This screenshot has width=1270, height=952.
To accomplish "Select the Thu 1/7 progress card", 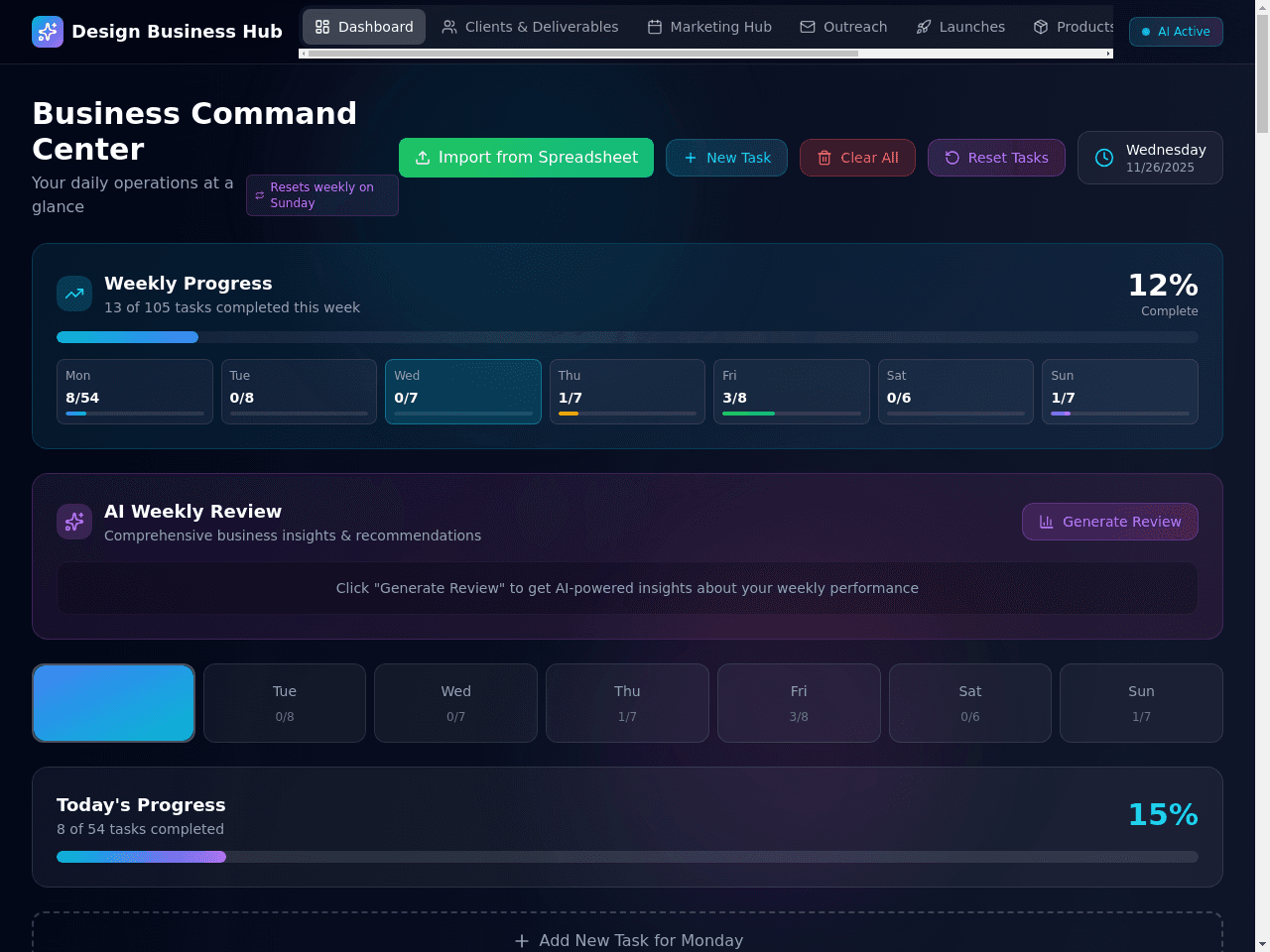I will coord(627,392).
